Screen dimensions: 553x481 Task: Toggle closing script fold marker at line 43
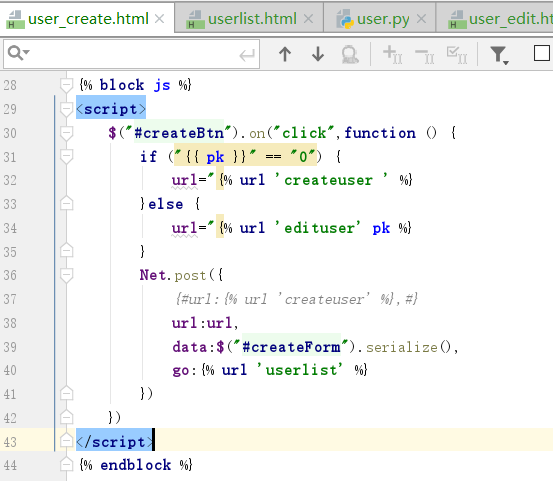click(x=66, y=441)
